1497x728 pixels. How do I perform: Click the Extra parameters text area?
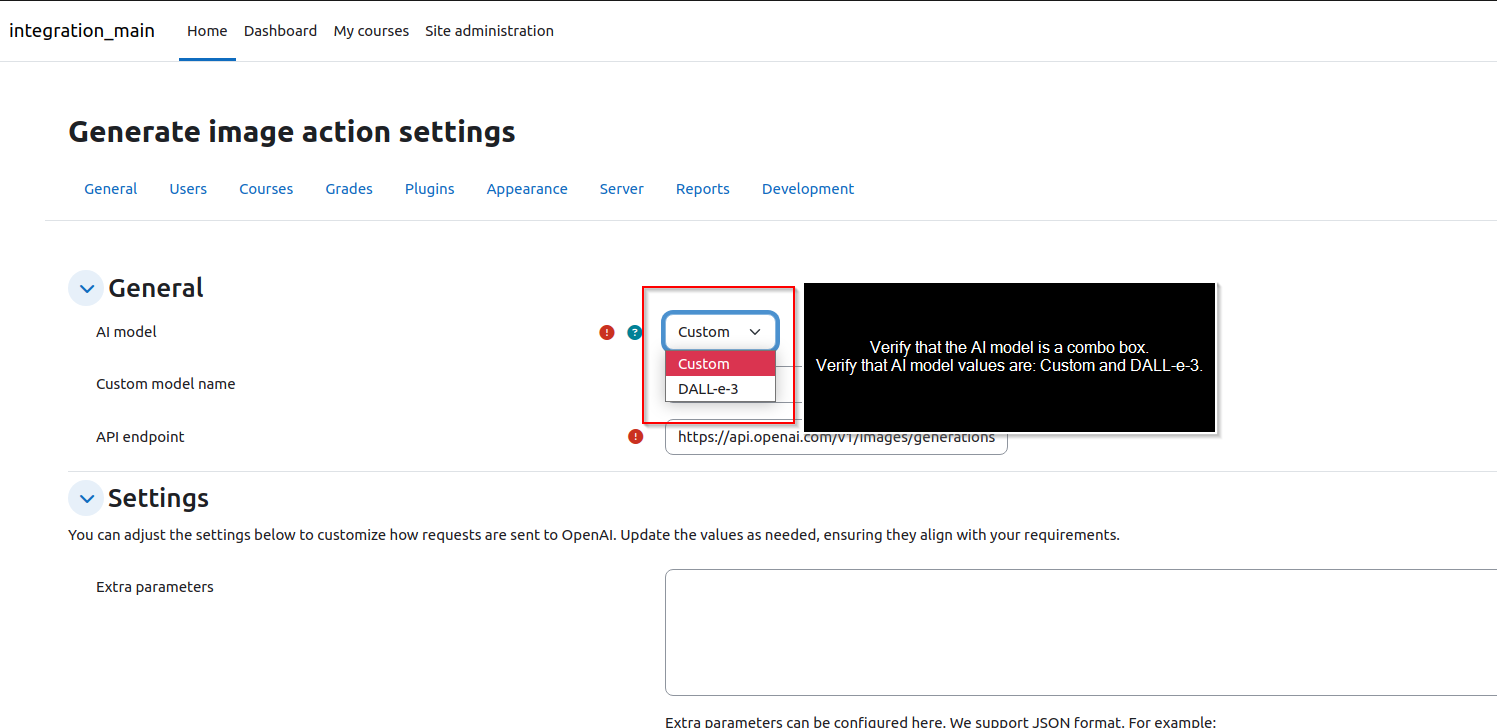1081,633
